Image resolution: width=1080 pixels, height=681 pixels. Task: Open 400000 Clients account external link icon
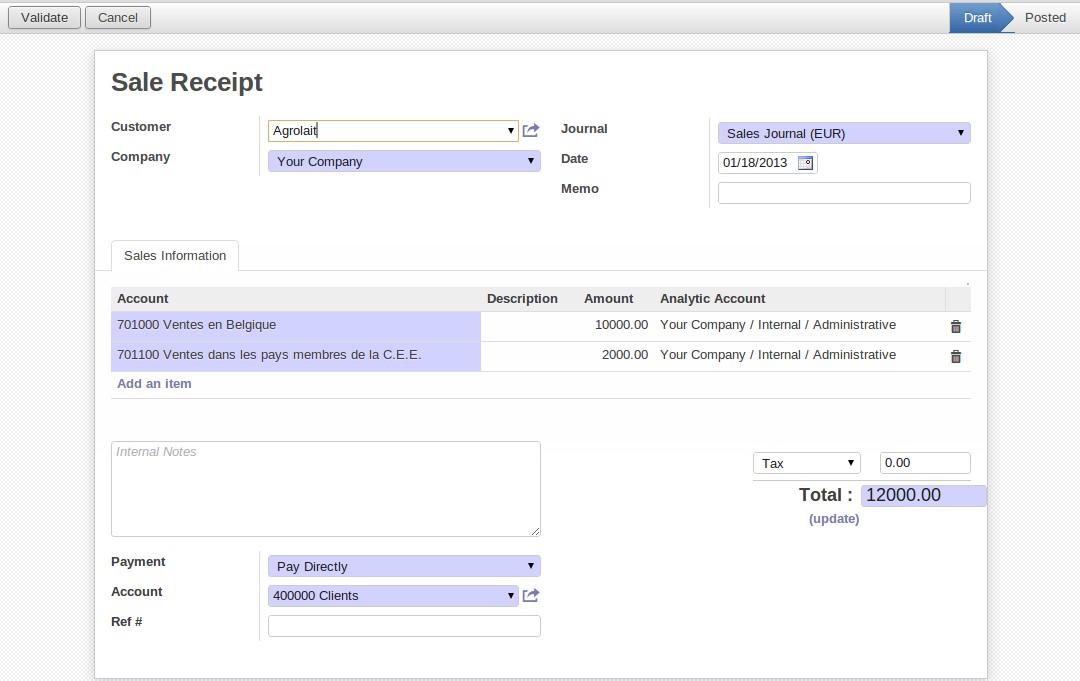531,596
